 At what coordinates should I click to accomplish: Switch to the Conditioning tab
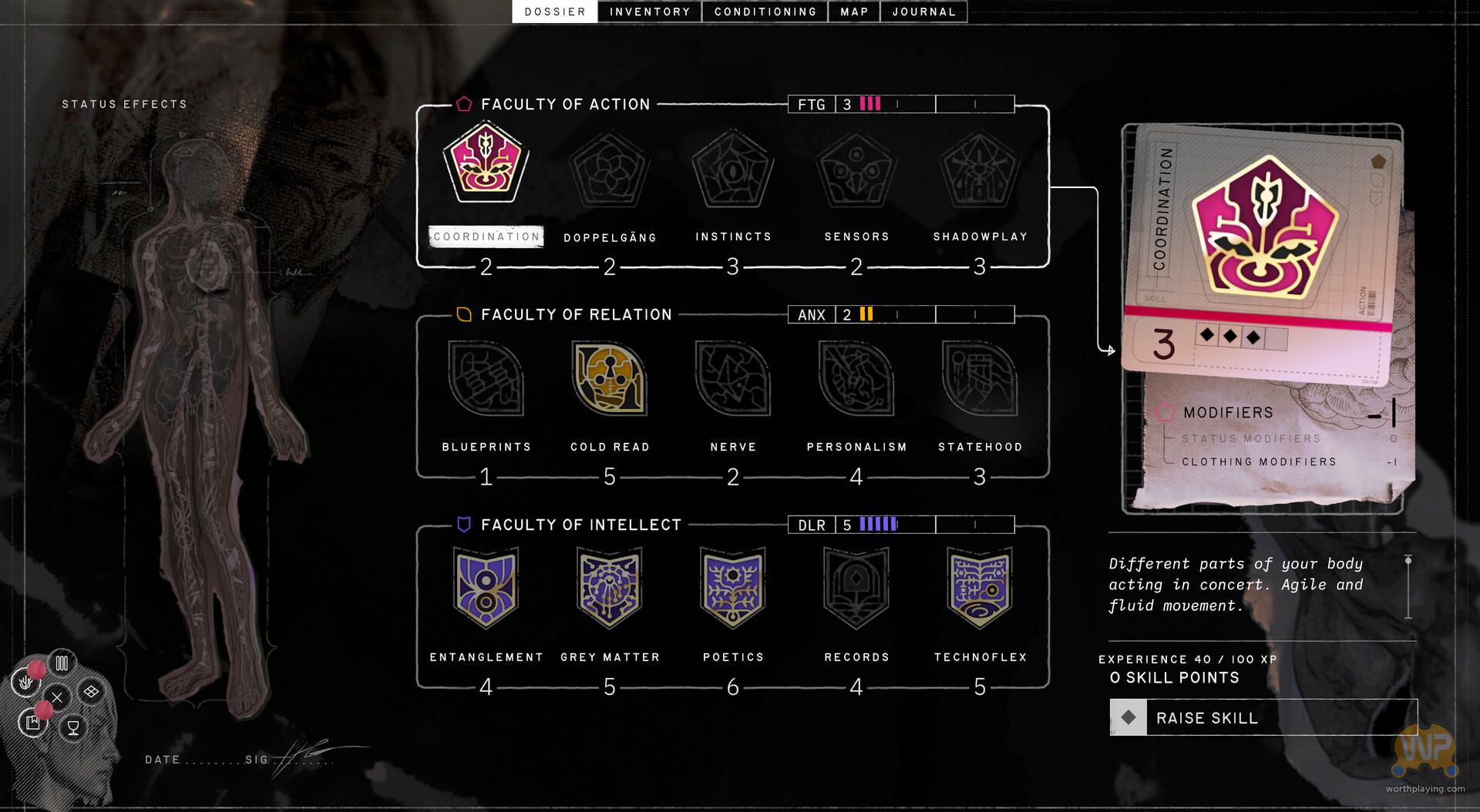click(x=765, y=12)
